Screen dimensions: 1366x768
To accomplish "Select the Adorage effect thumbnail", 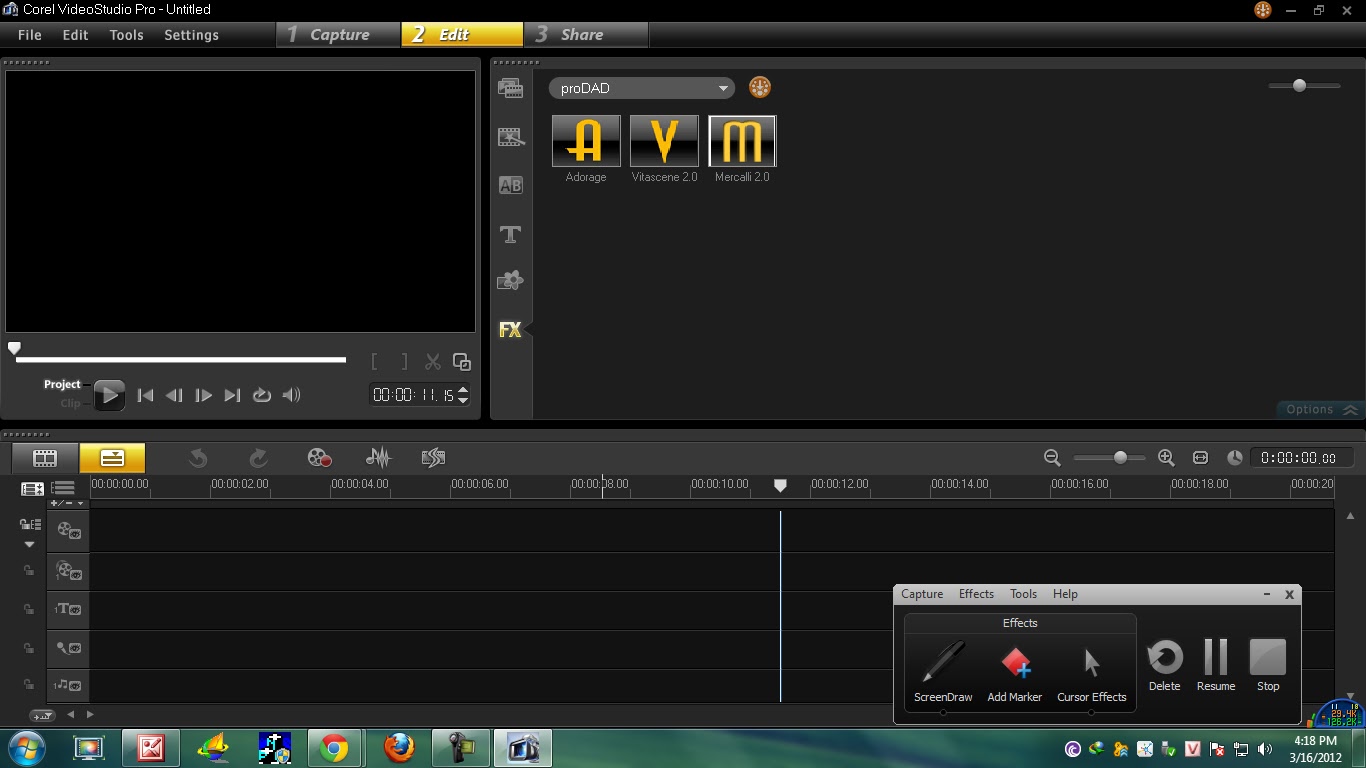I will [x=586, y=141].
